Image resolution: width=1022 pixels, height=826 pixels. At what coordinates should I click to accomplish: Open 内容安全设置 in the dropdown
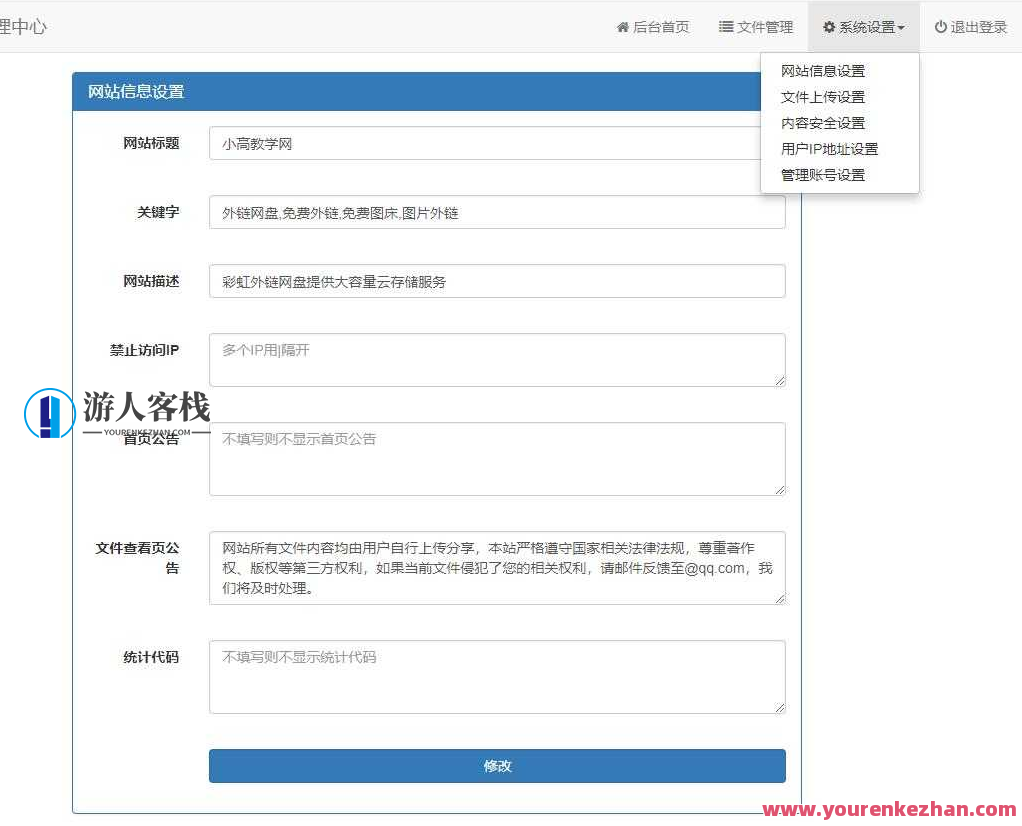click(822, 123)
